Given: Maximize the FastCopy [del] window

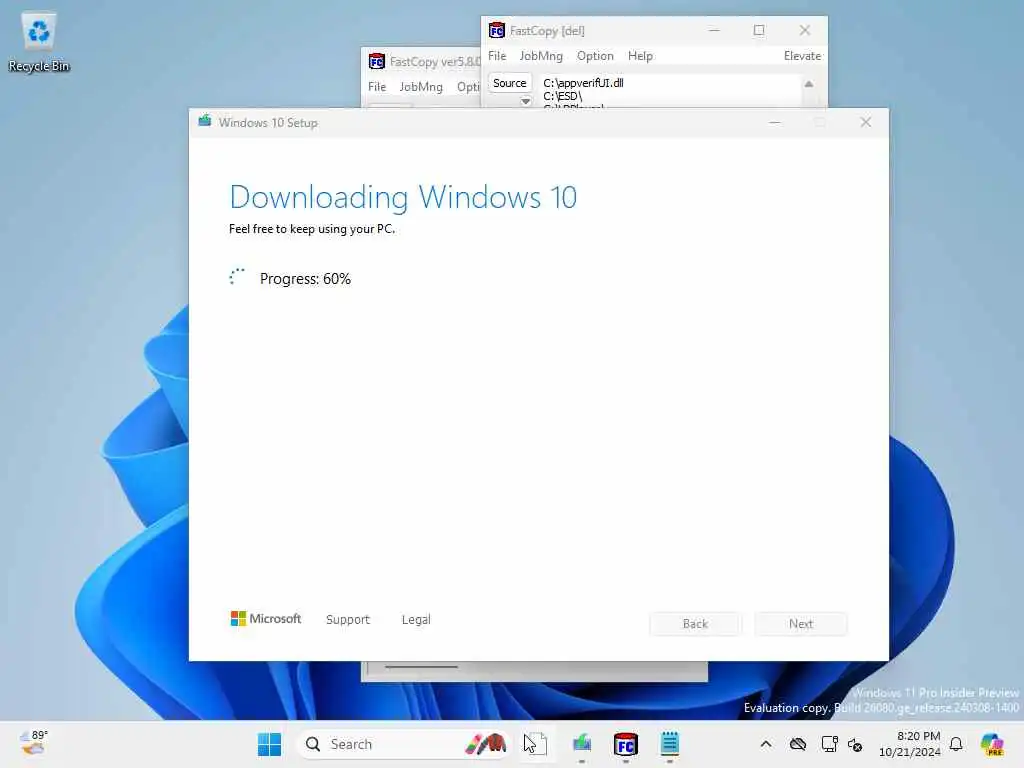Looking at the screenshot, I should click(x=759, y=30).
